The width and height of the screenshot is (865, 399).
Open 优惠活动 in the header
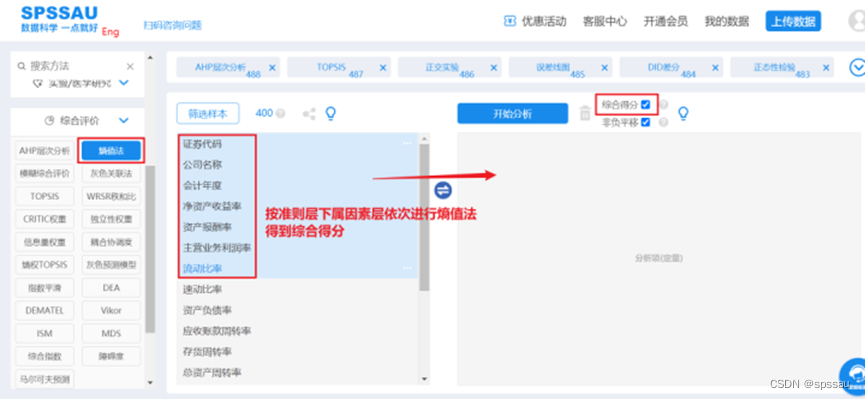(544, 22)
